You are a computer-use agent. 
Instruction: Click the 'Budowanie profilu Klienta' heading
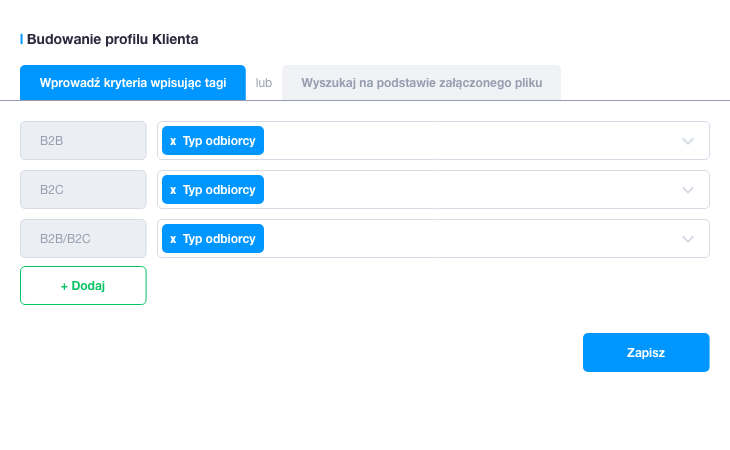point(112,39)
